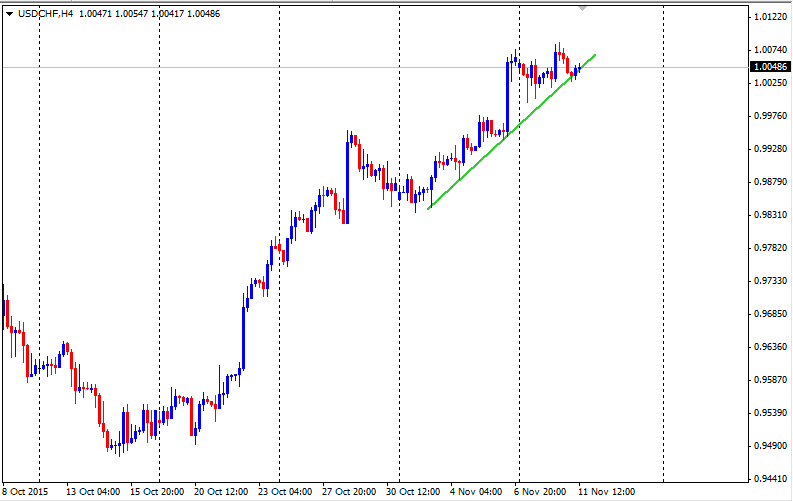The height and width of the screenshot is (501, 793).
Task: Click the high value 1.00547 in header
Action: click(131, 14)
